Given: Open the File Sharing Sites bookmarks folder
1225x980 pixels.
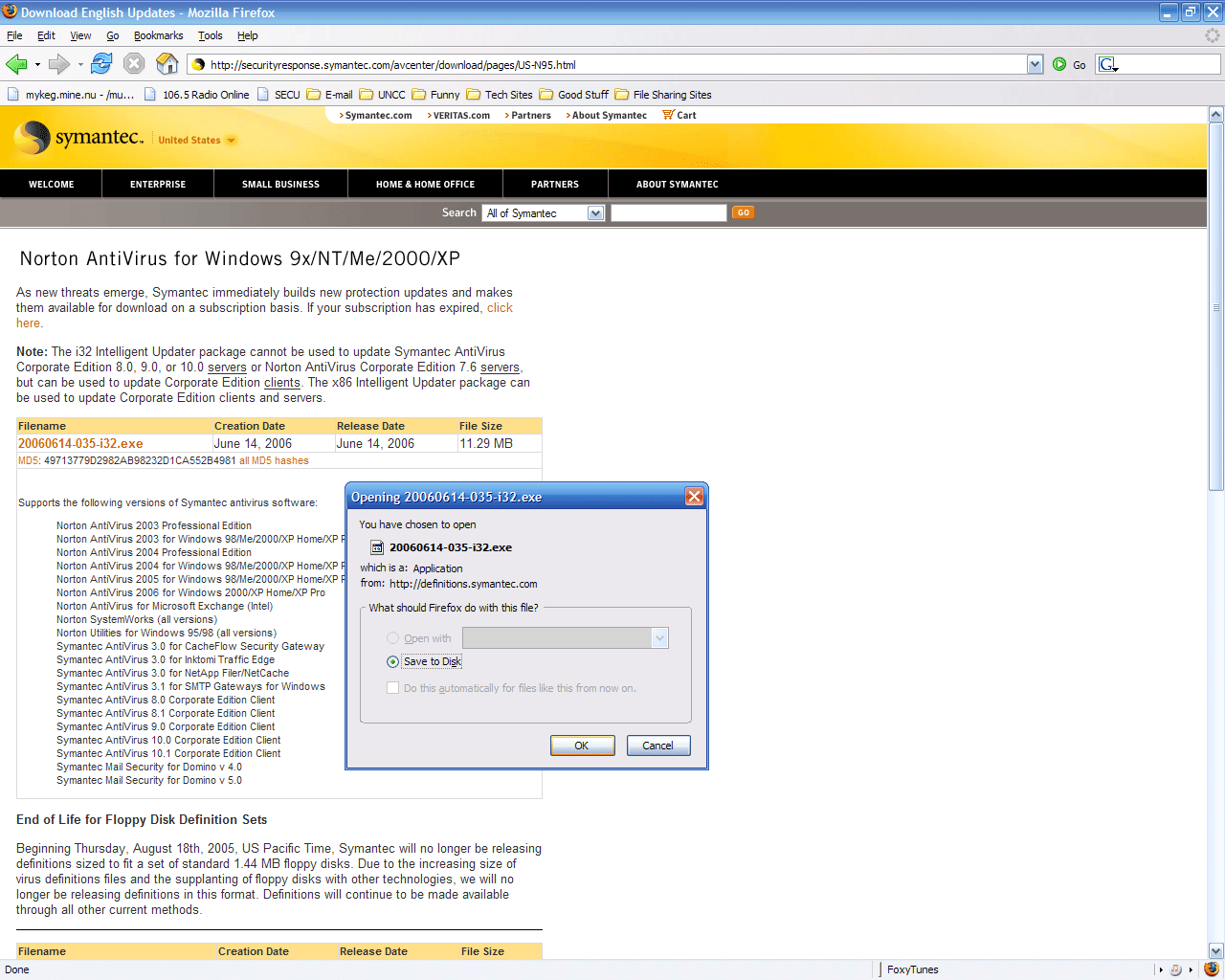Looking at the screenshot, I should click(x=663, y=95).
